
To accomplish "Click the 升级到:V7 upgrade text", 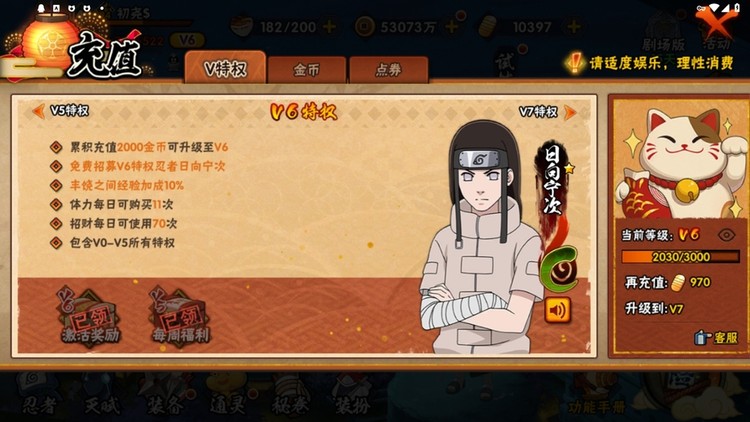I will click(654, 309).
